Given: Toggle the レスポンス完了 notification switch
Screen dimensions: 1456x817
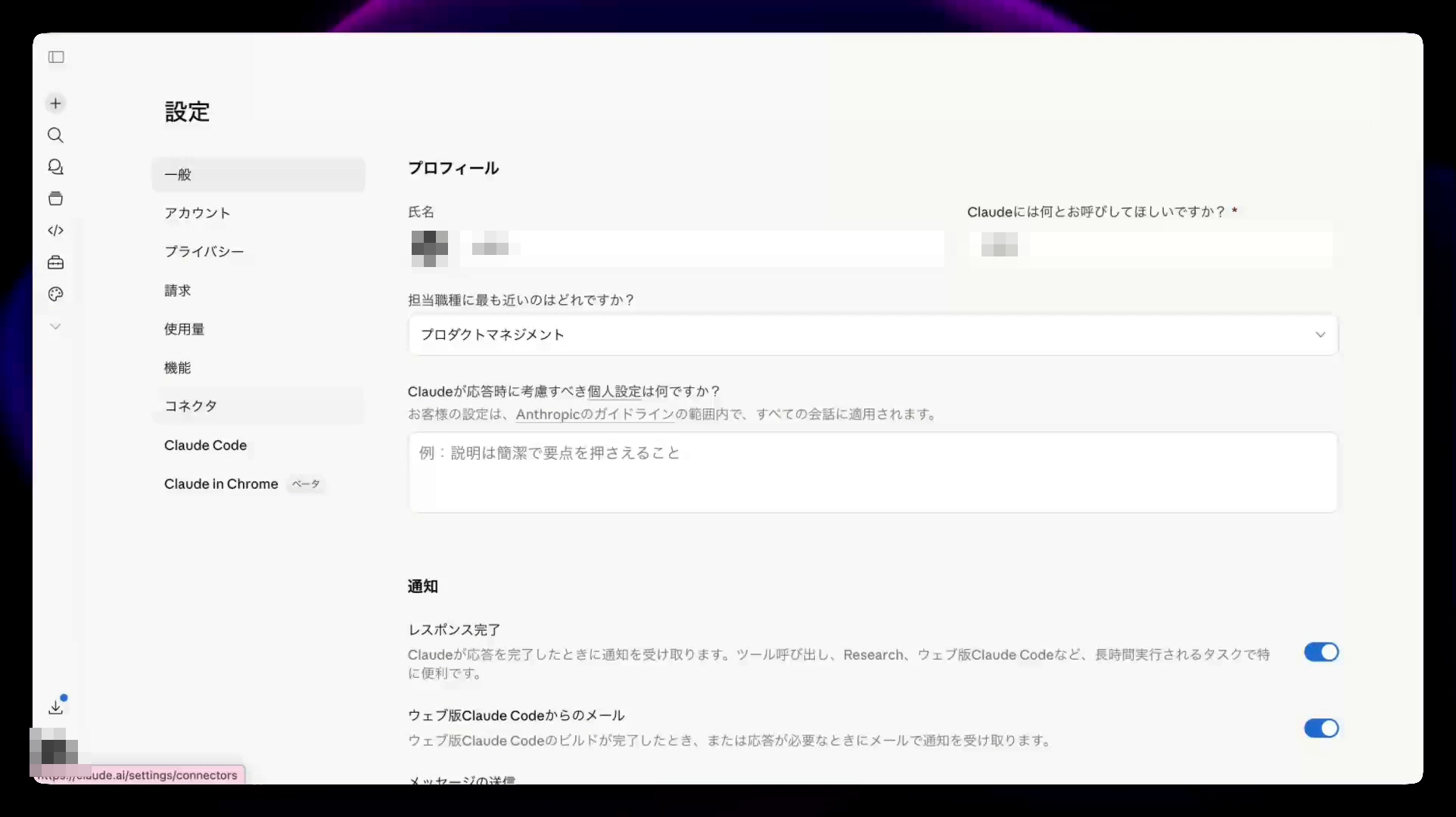Looking at the screenshot, I should 1321,652.
